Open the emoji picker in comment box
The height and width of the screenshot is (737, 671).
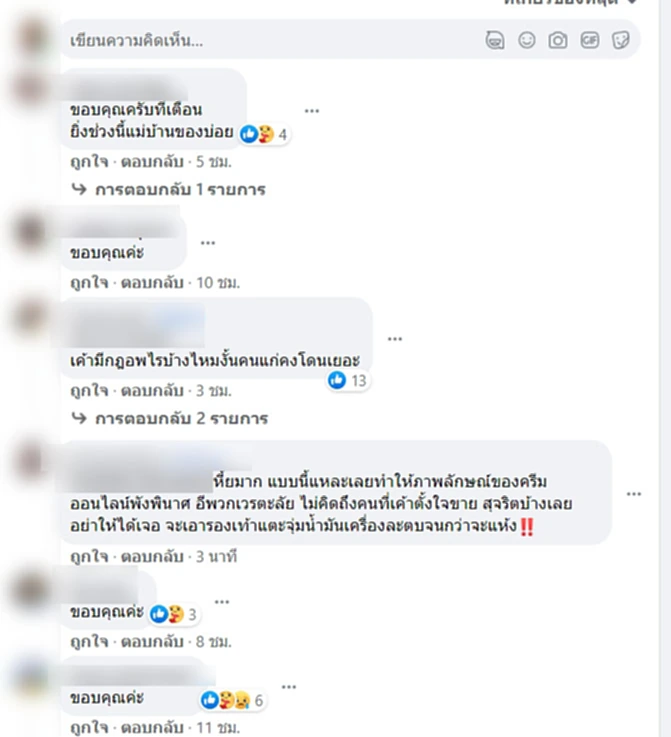(527, 40)
